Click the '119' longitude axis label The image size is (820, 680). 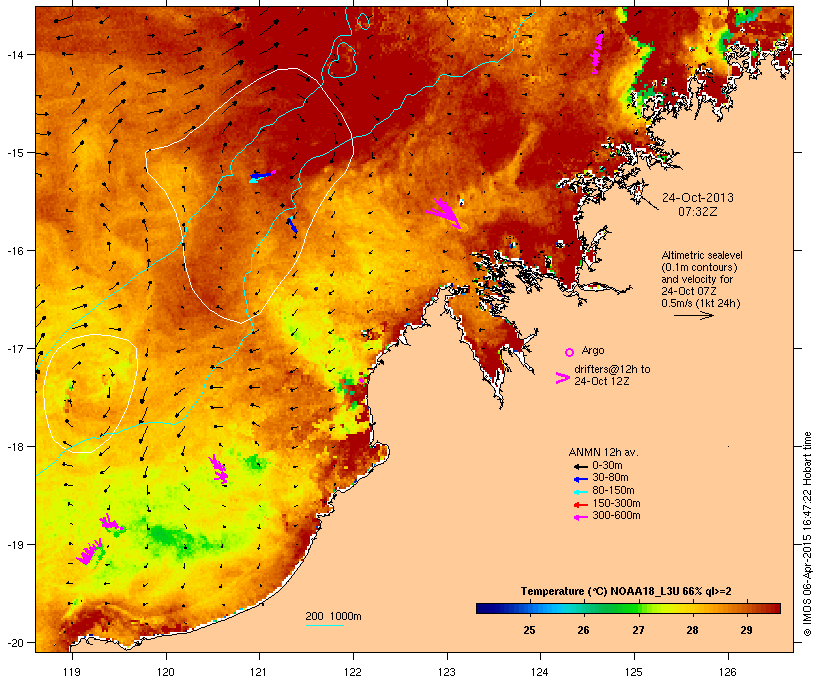[72, 672]
